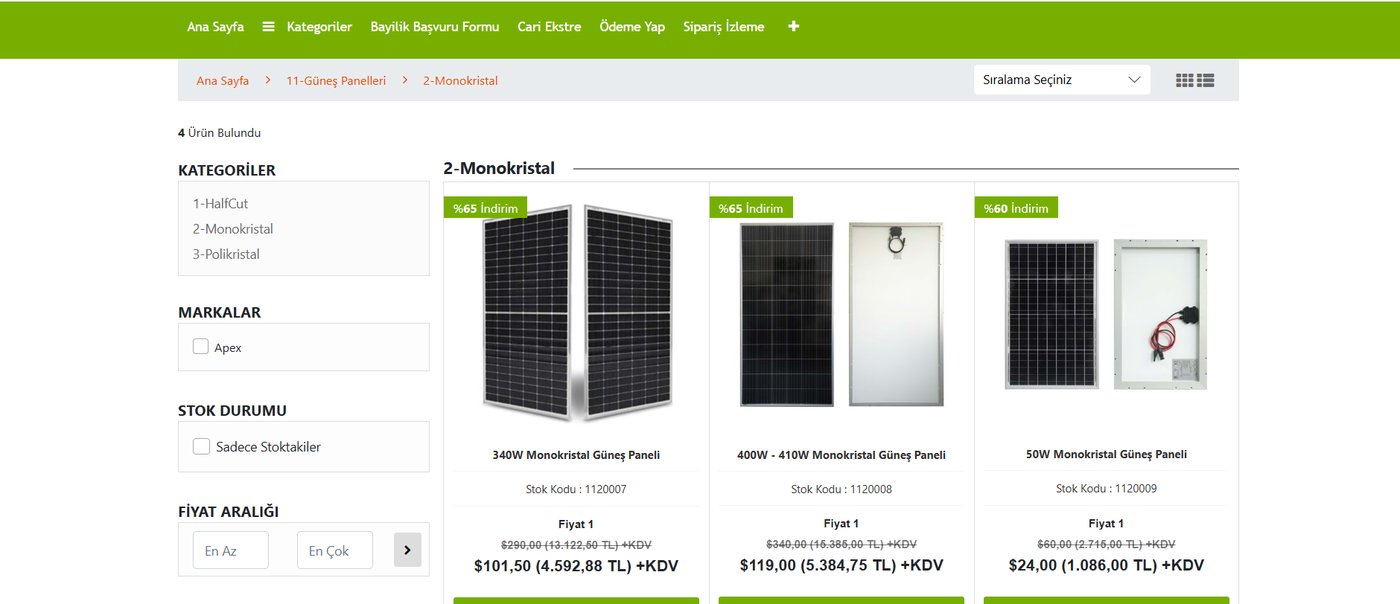The width and height of the screenshot is (1400, 604).
Task: Click 11-Güneş Panelleri breadcrumb link
Action: (x=336, y=80)
